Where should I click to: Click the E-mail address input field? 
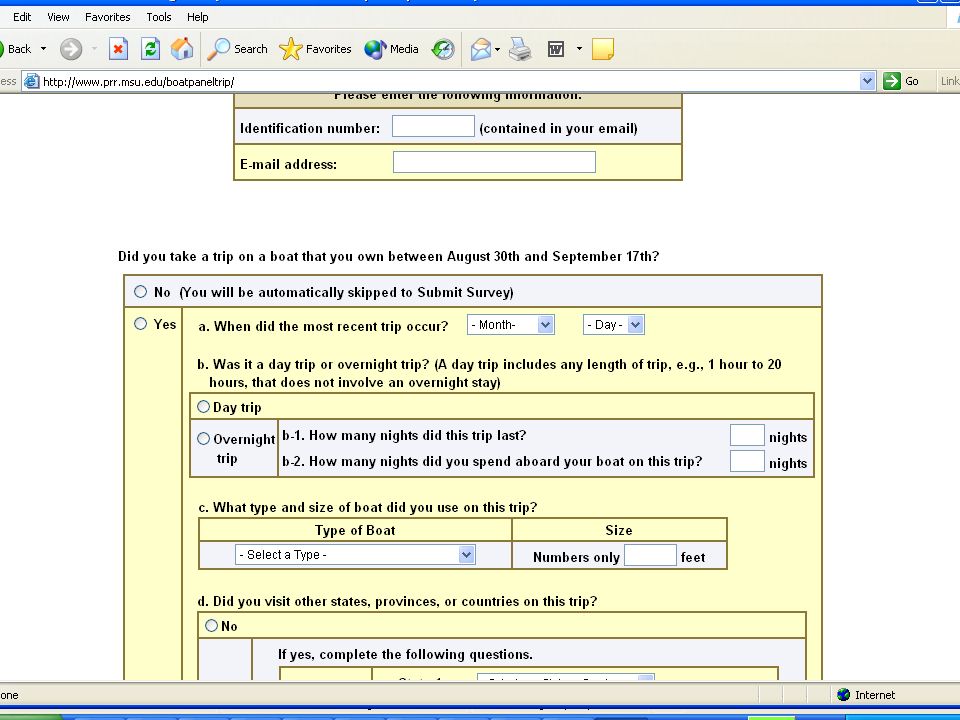(494, 162)
